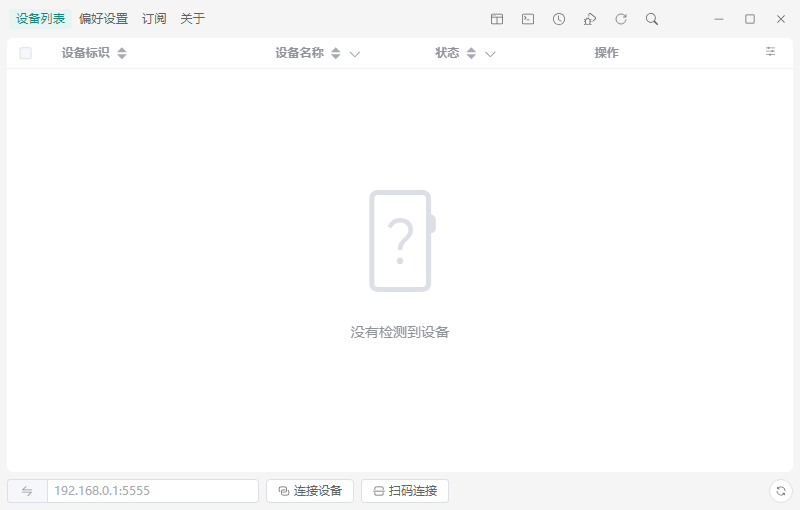The width and height of the screenshot is (800, 510).
Task: Click the 连接设备 button
Action: click(310, 491)
